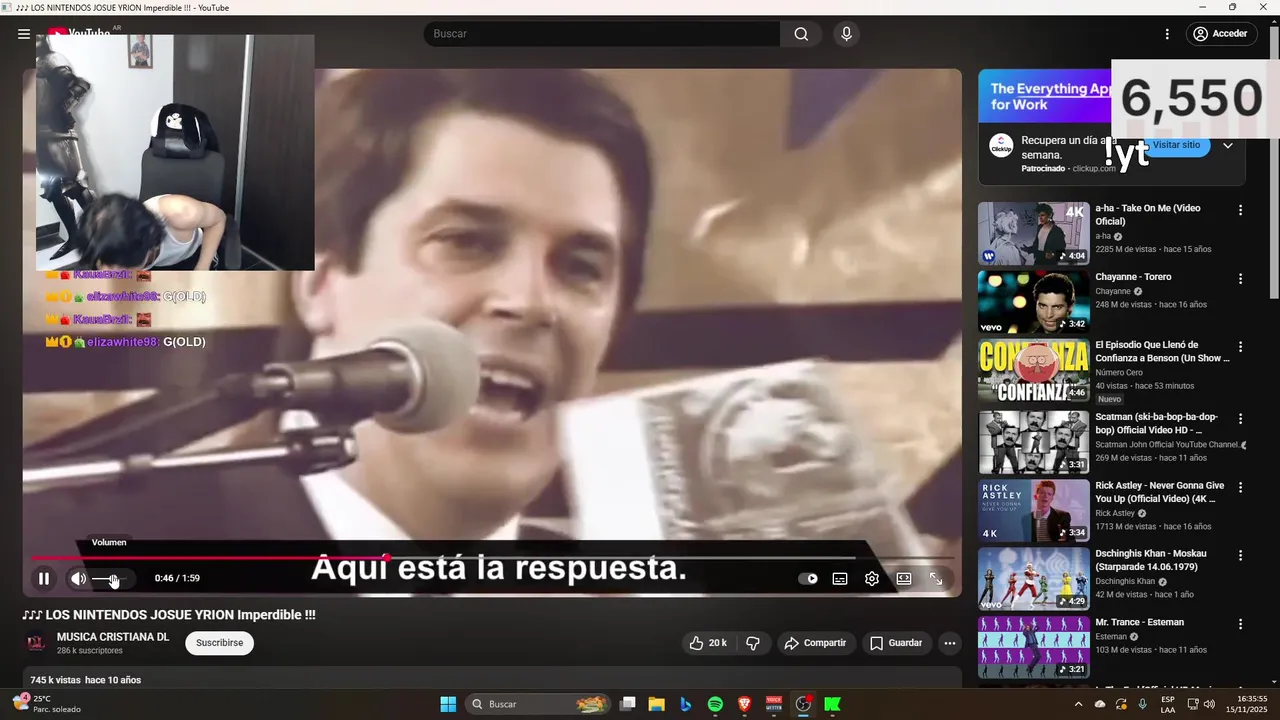Viewport: 1280px width, 720px height.
Task: Open options for Dschinghis Khan Moskau
Action: pyautogui.click(x=1240, y=555)
